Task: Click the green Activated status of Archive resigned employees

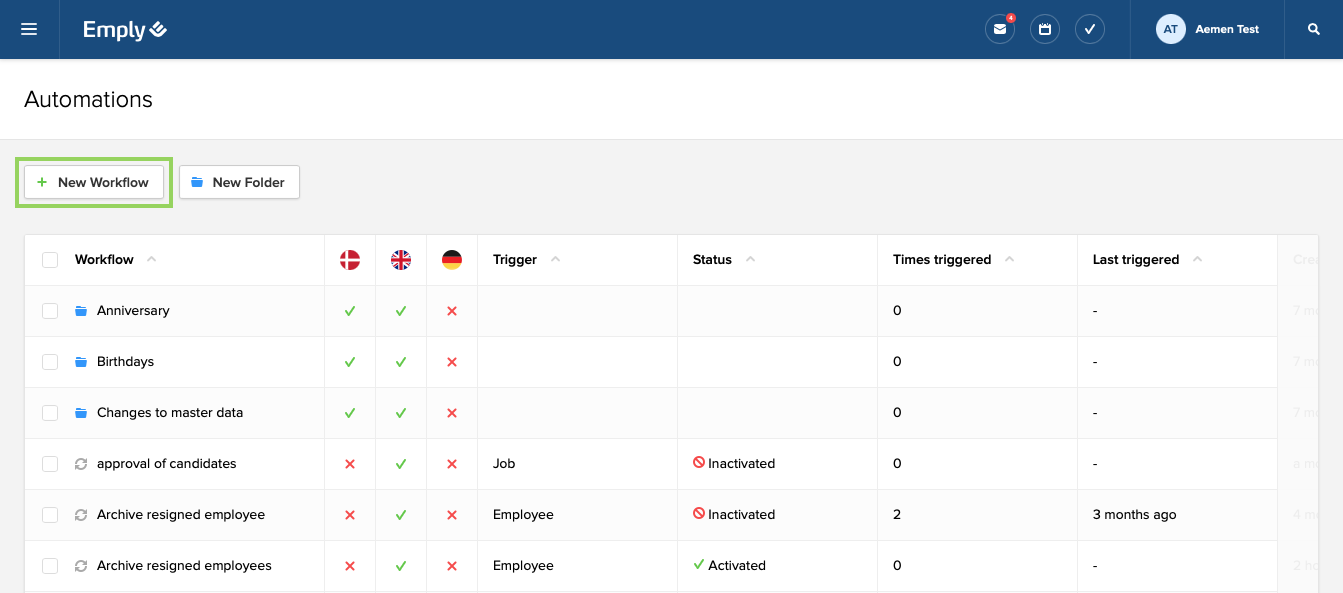Action: click(x=729, y=565)
